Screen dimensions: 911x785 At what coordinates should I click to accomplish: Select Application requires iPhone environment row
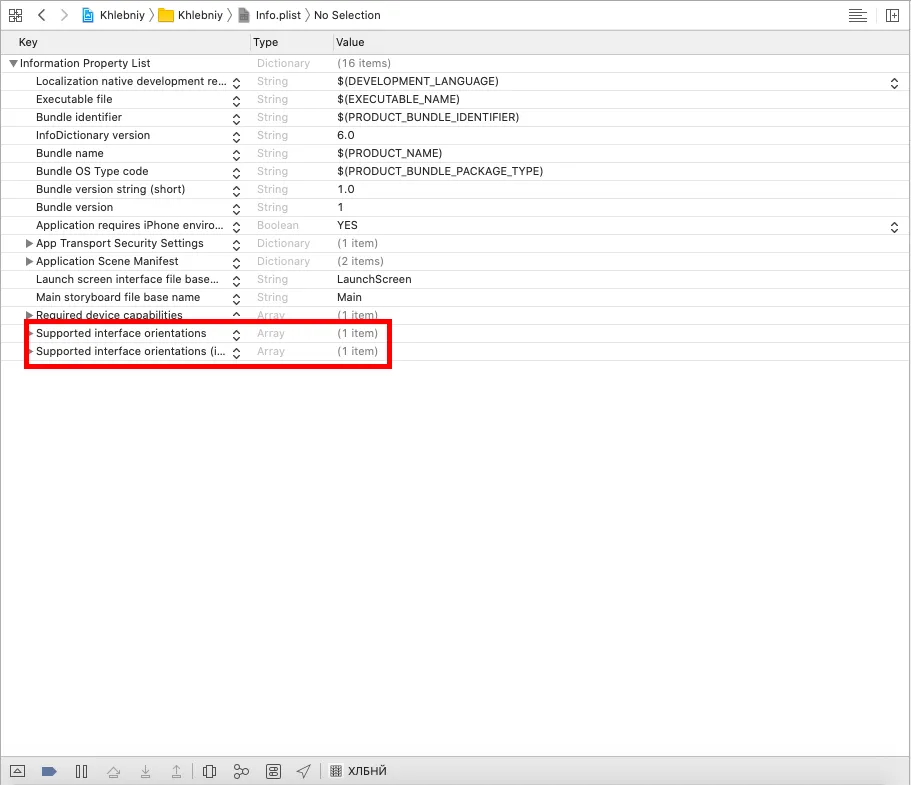point(455,225)
